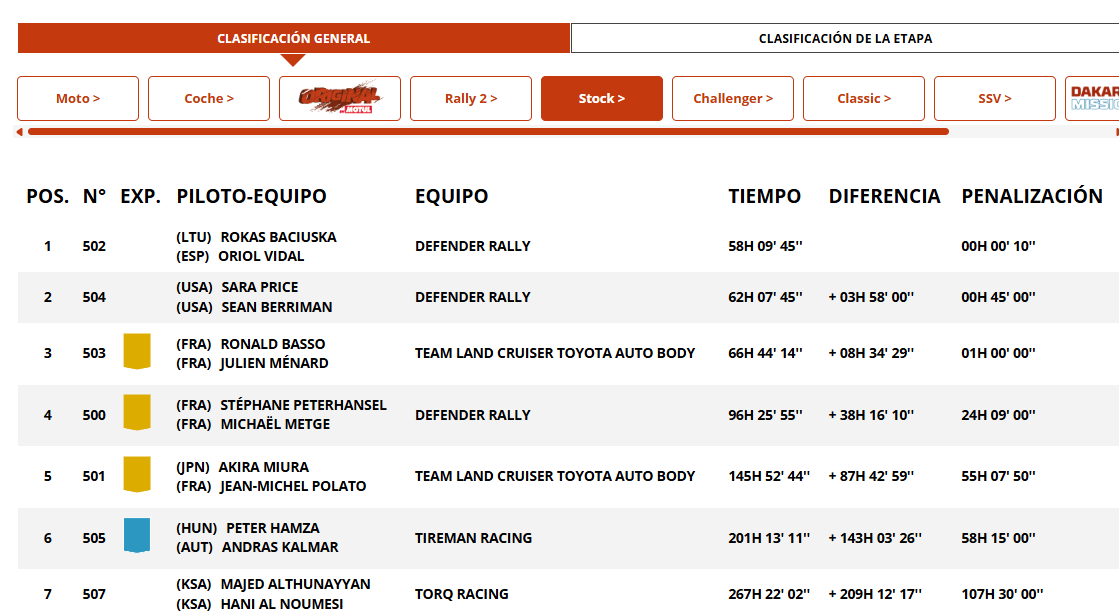
Task: Click Defender Rally team in row 504
Action: pyautogui.click(x=472, y=297)
